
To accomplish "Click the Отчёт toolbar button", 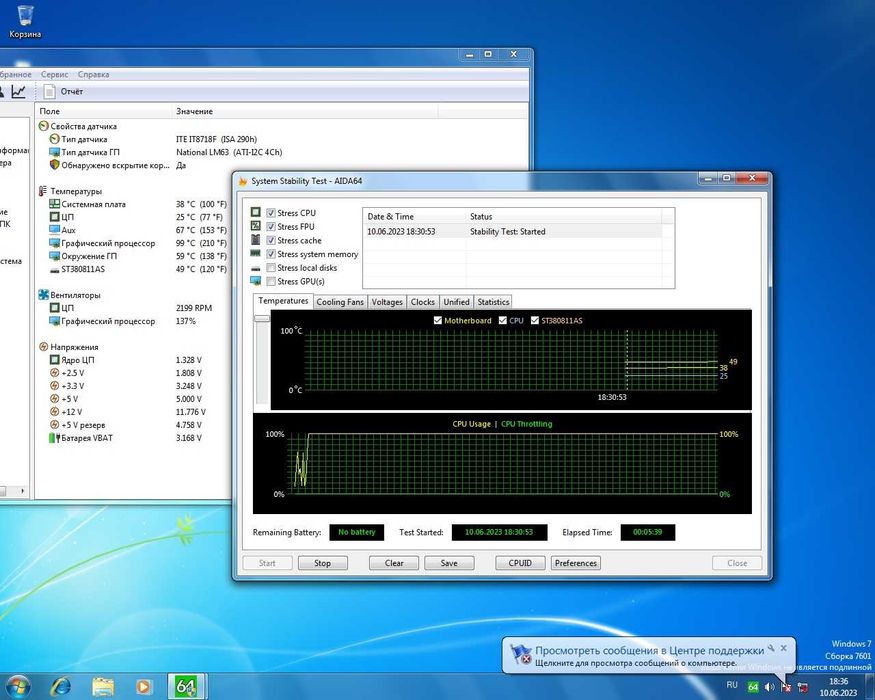I will pos(64,91).
